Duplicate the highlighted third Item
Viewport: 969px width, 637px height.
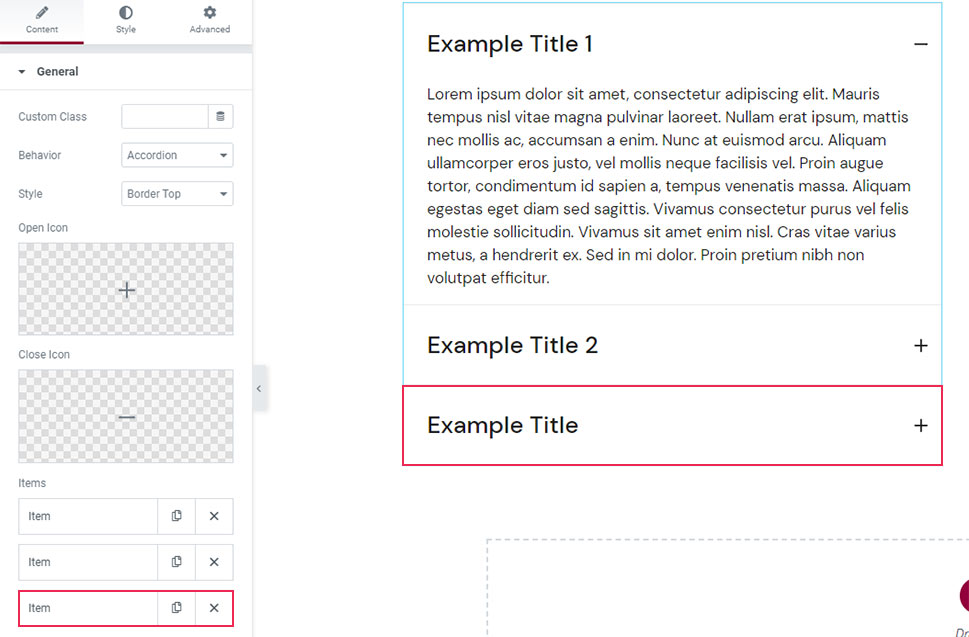(x=176, y=608)
